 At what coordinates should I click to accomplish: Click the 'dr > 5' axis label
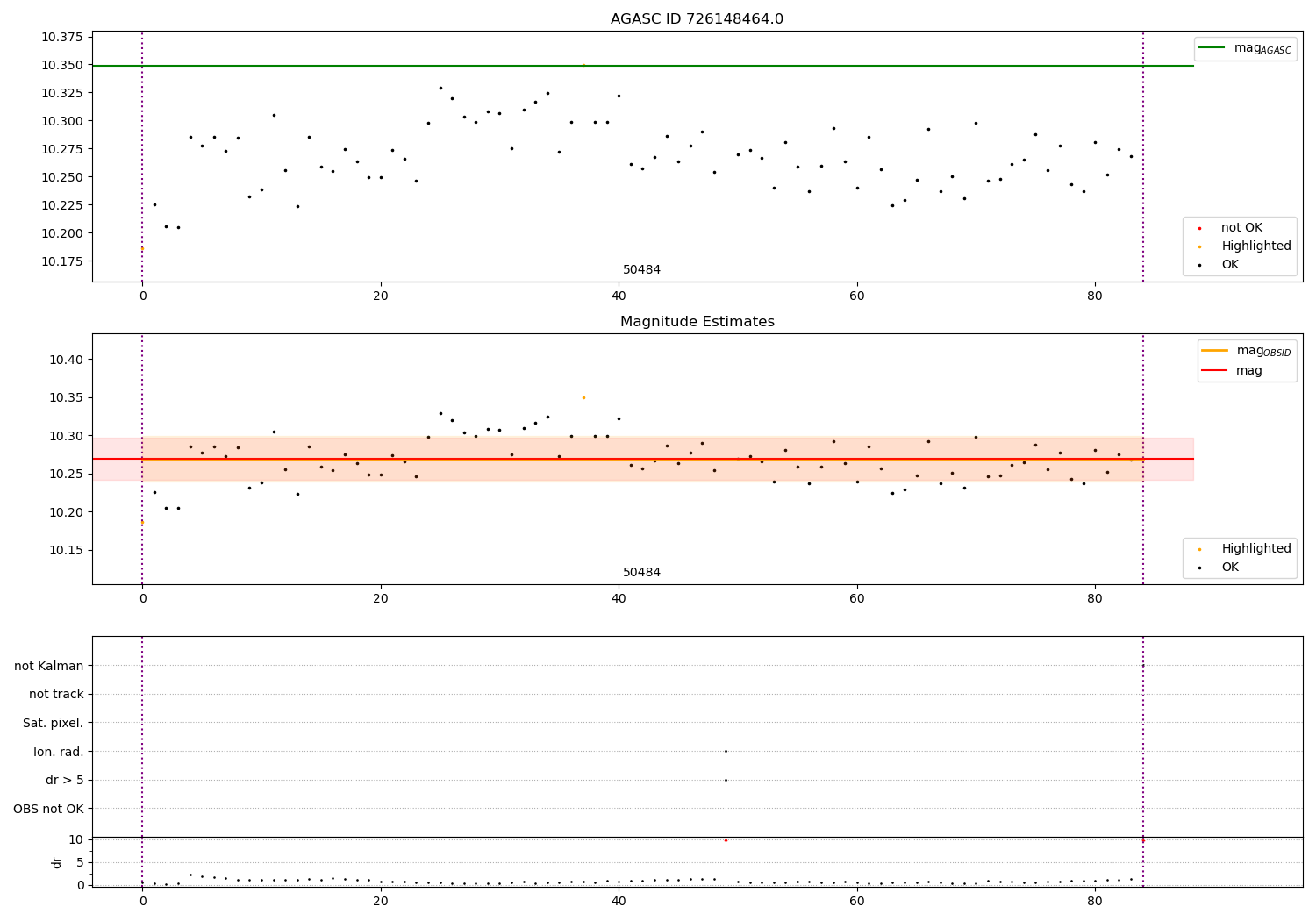[x=65, y=780]
